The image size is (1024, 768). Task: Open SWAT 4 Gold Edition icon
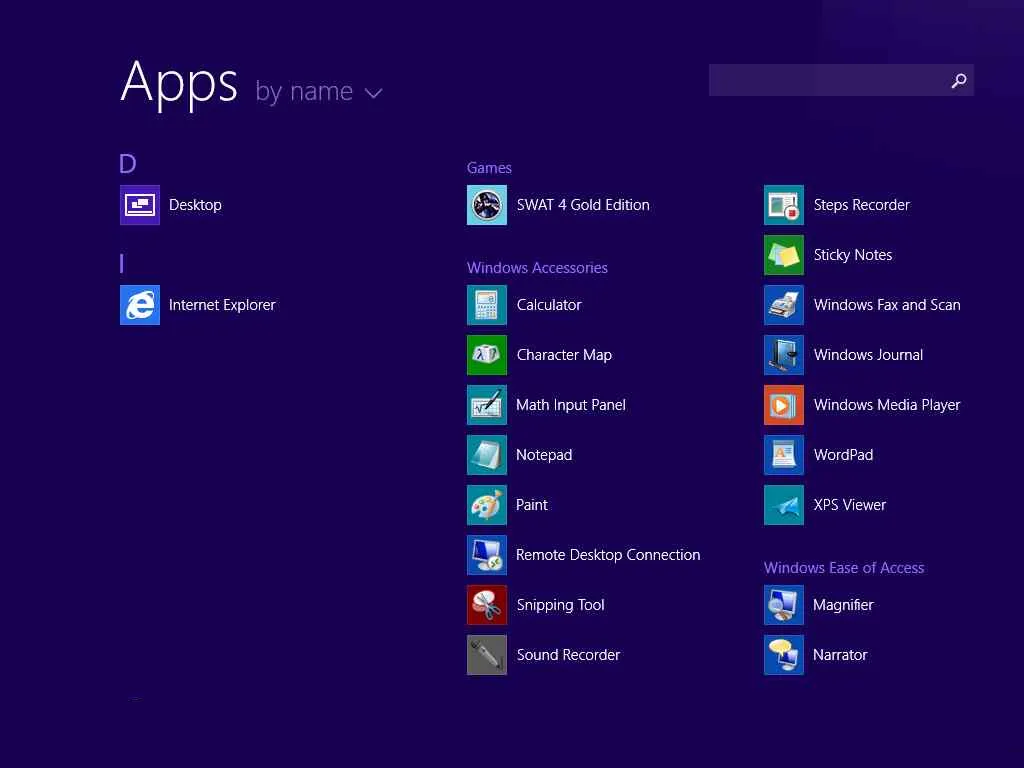point(487,205)
